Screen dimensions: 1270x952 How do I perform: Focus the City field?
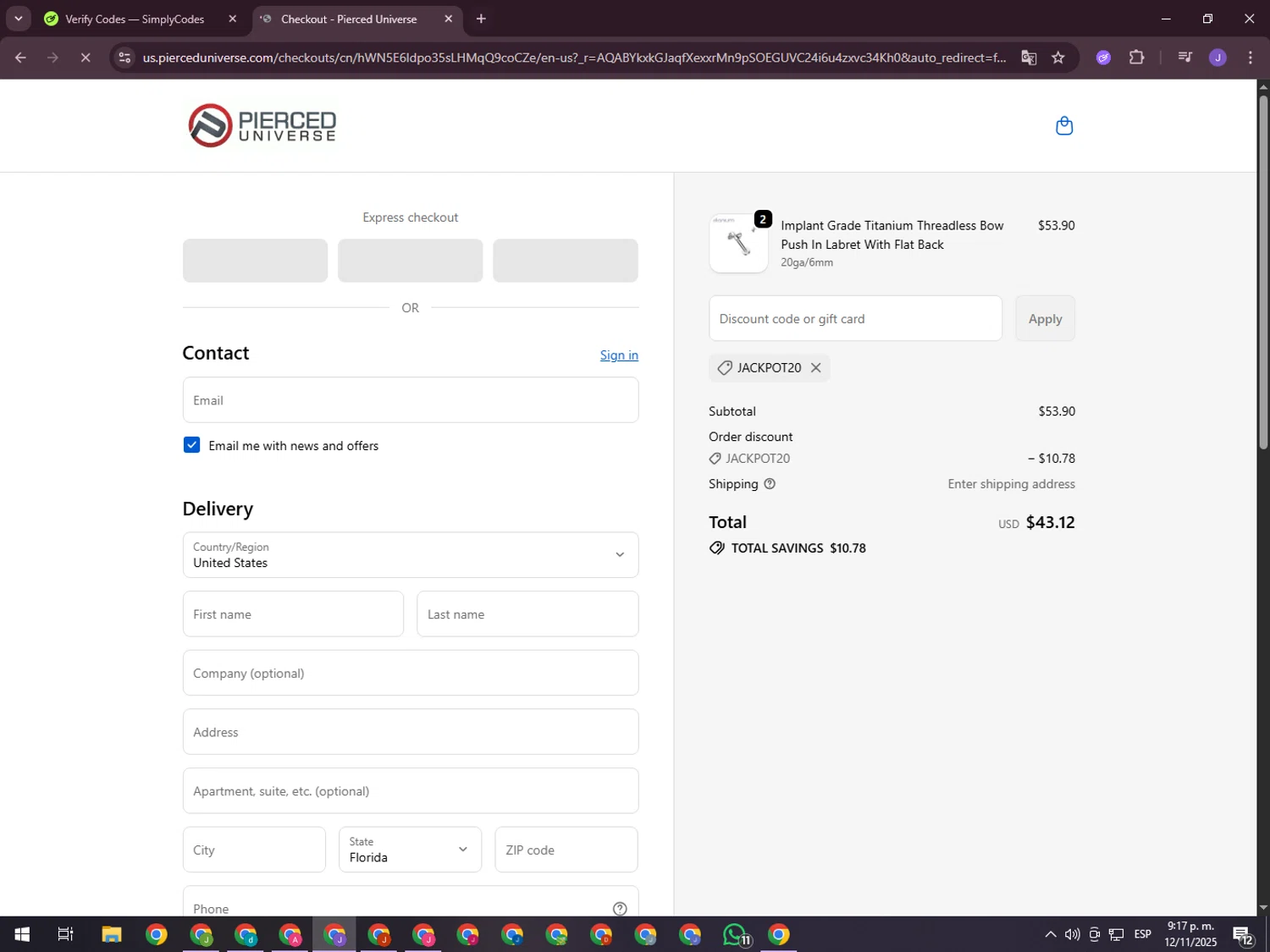pos(254,850)
